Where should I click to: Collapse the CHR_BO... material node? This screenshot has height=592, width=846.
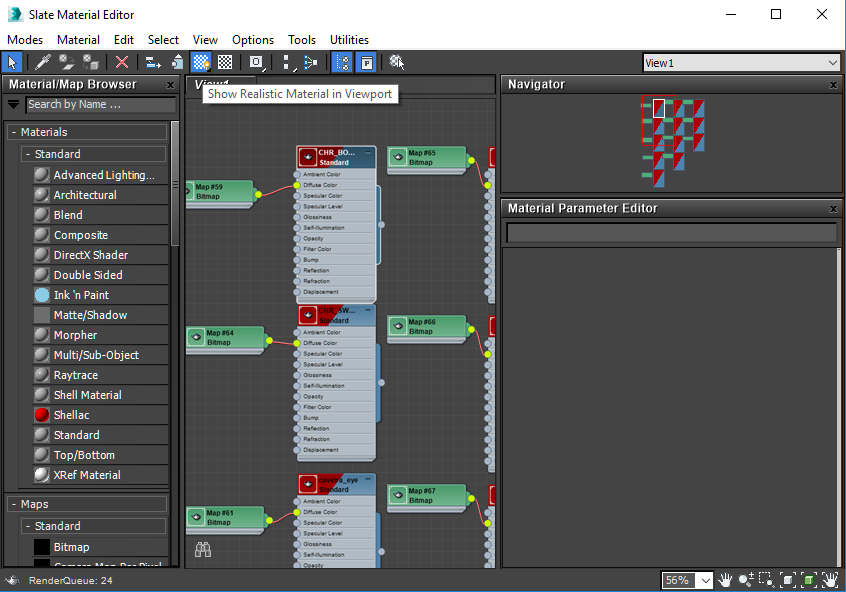pos(368,153)
